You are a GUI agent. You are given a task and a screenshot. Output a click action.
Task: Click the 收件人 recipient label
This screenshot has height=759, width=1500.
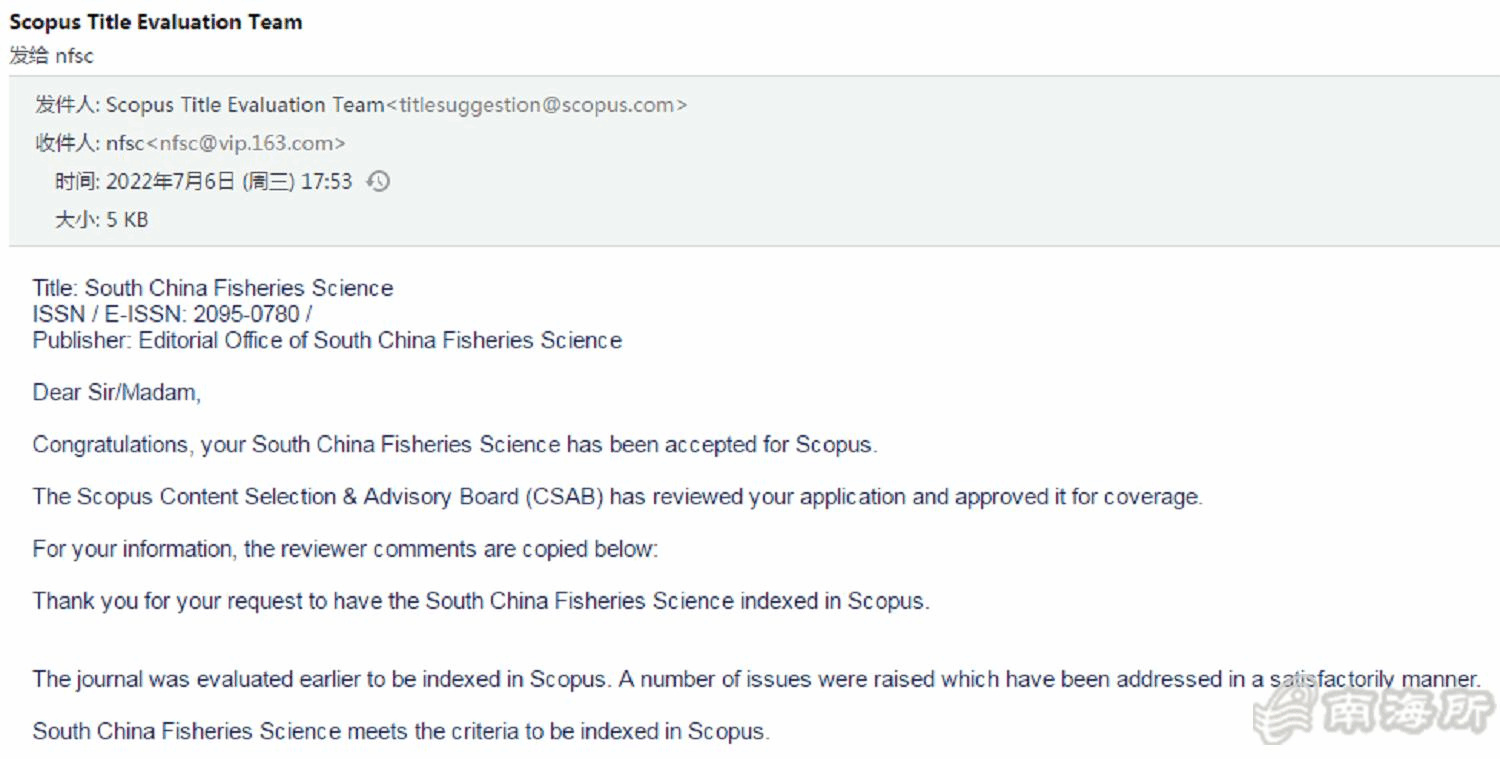(66, 143)
